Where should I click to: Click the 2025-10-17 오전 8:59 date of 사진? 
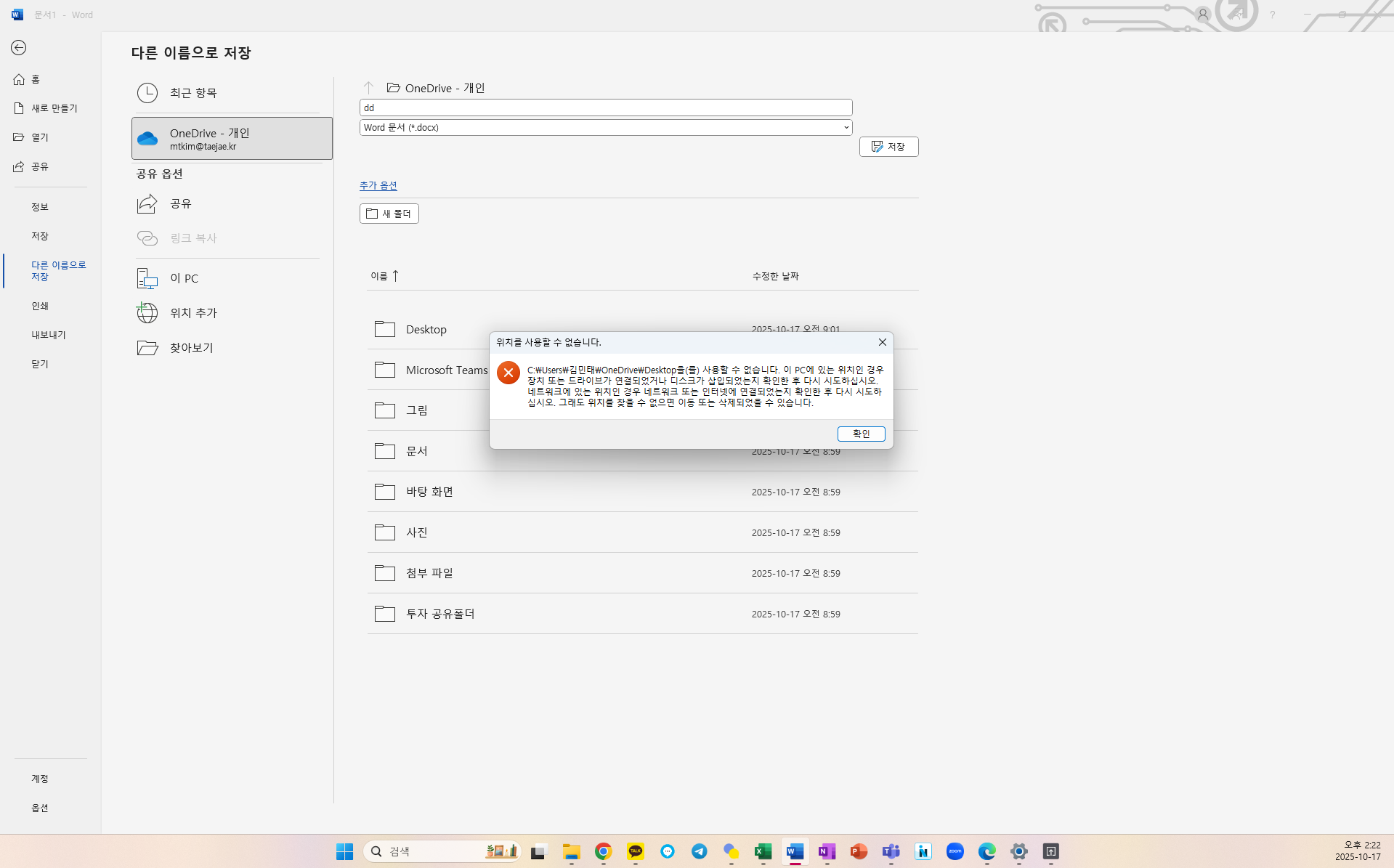795,533
